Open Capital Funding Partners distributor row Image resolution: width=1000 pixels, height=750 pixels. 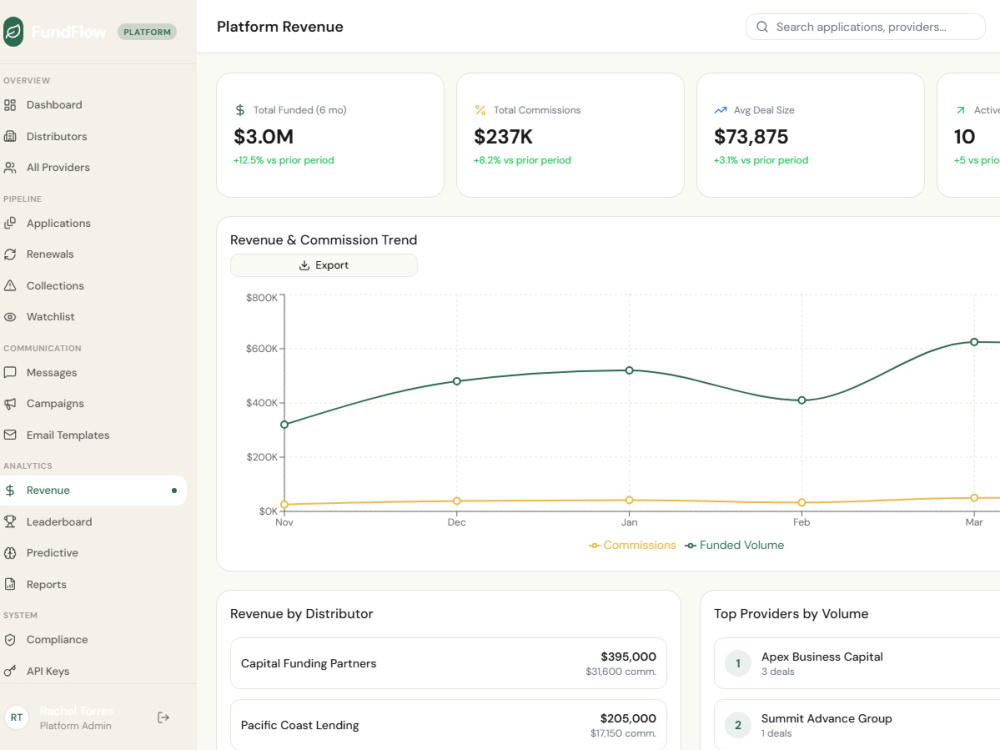coord(448,663)
